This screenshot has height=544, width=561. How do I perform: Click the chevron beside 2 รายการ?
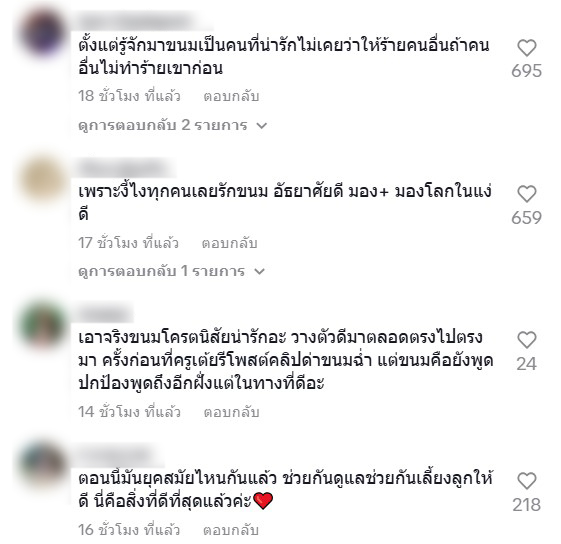[262, 126]
